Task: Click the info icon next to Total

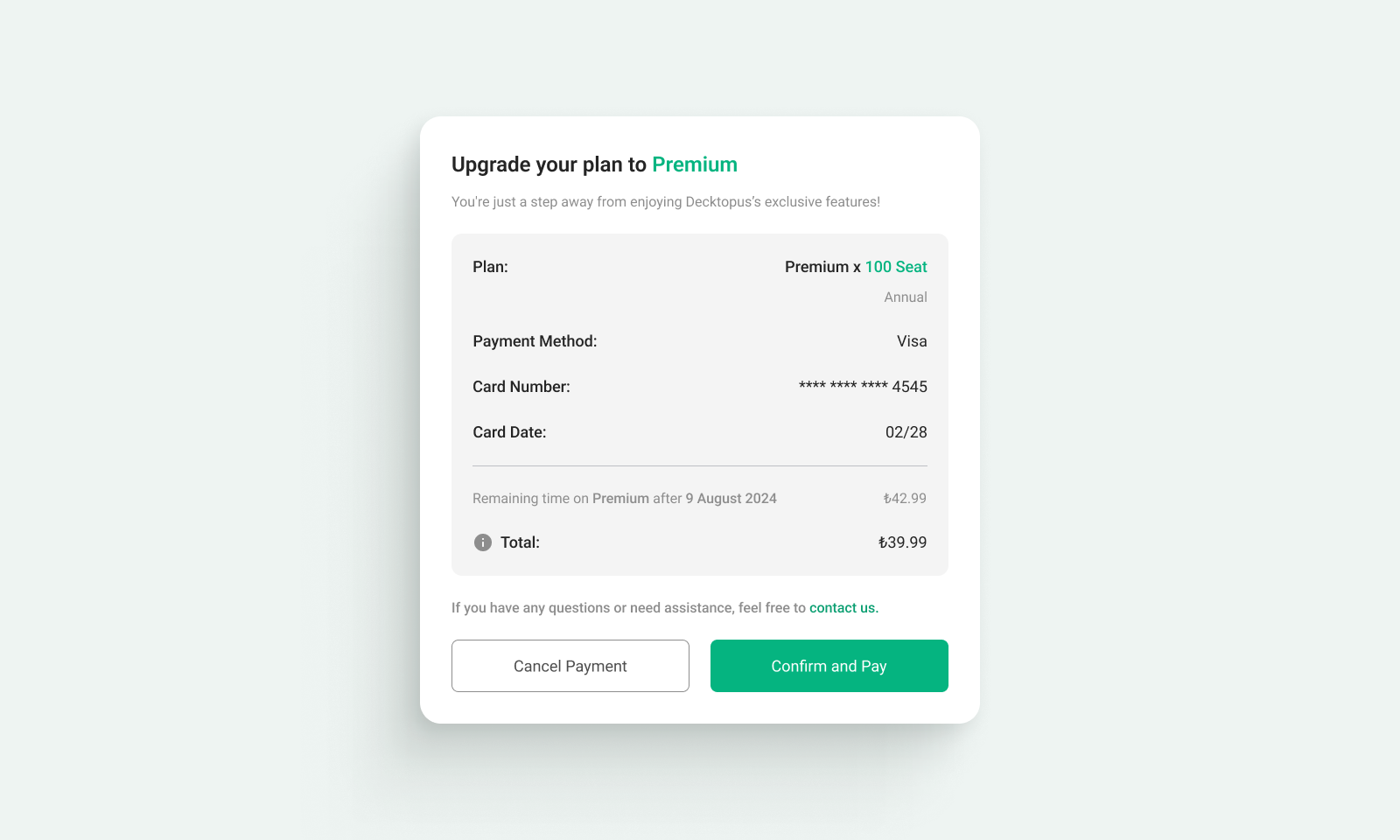Action: click(x=482, y=542)
